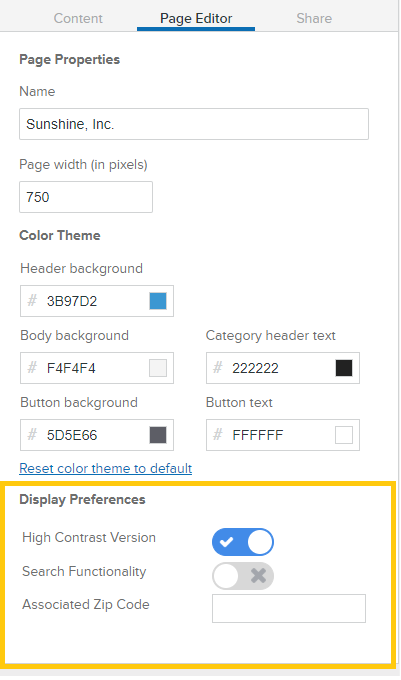
Task: Click the Page width input field
Action: point(86,197)
